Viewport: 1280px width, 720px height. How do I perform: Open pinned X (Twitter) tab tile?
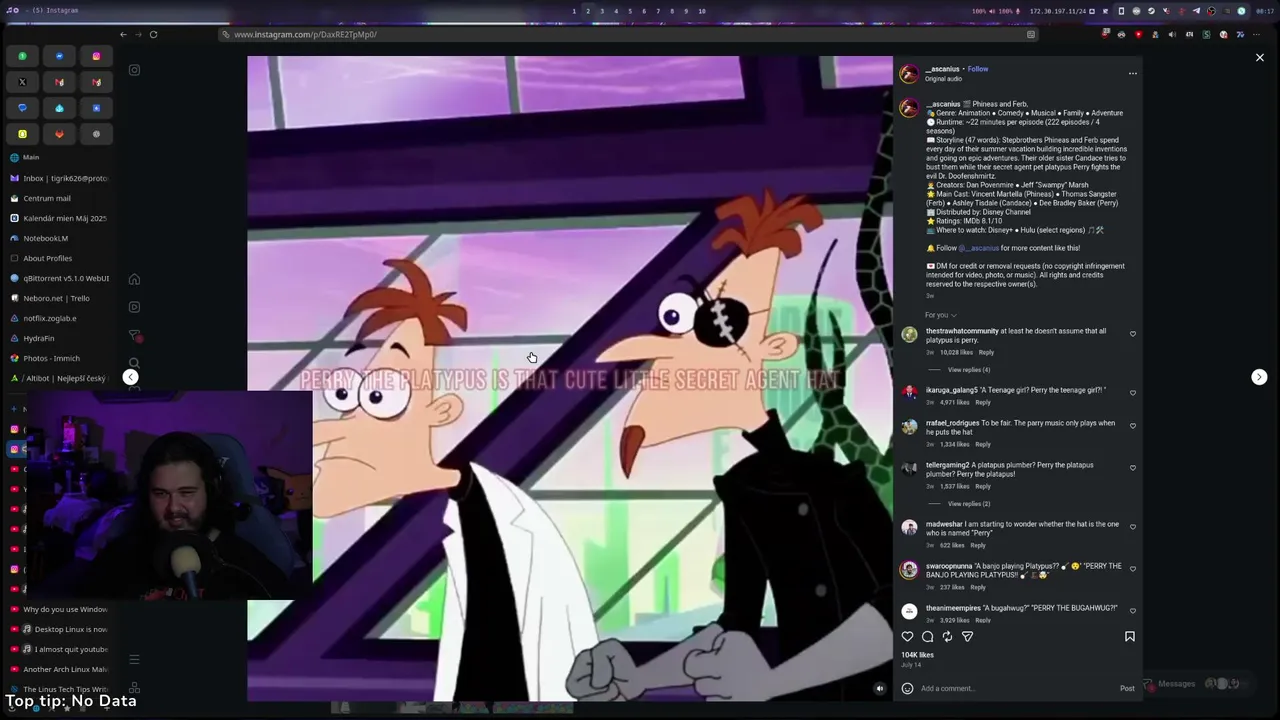point(22,82)
